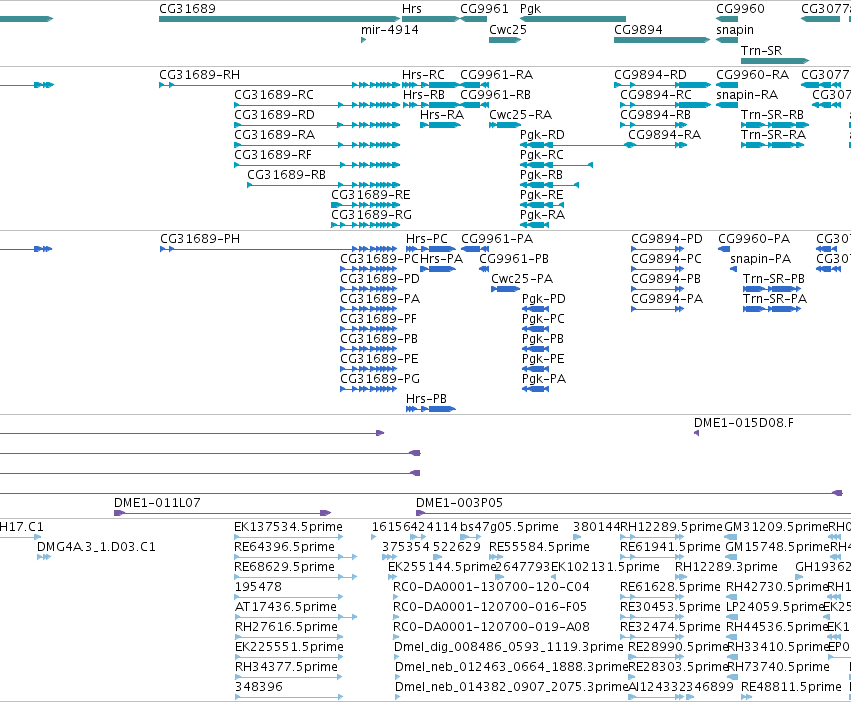Select the Pgk-RB transcript

click(x=549, y=186)
